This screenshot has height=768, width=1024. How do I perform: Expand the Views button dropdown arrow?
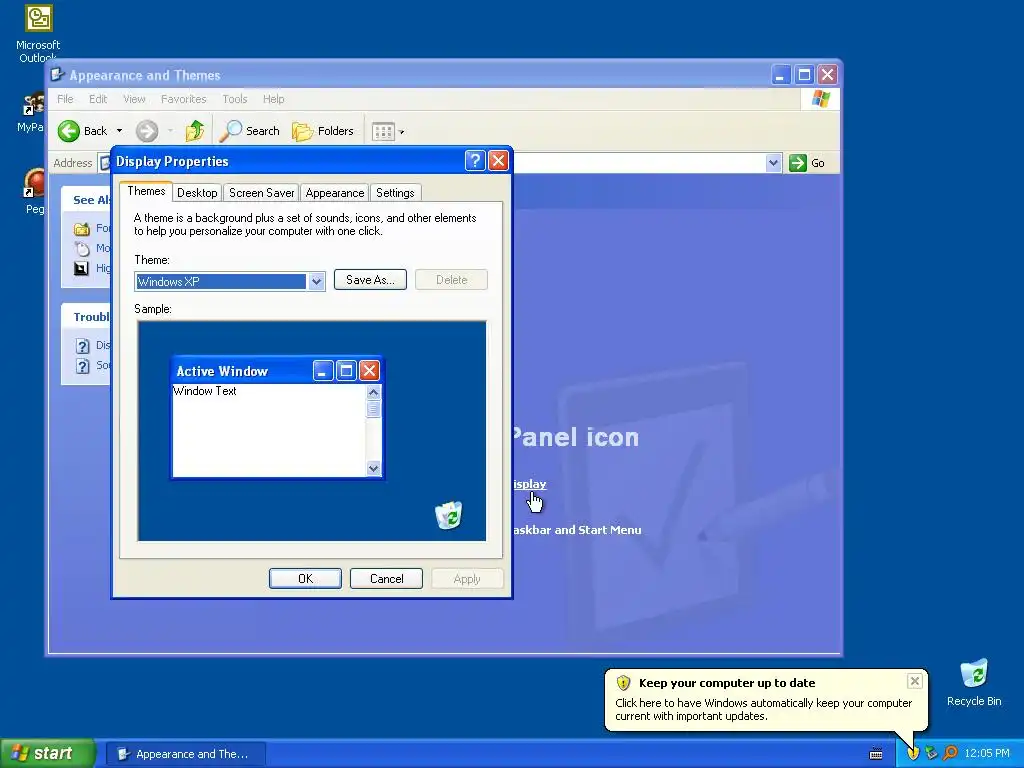[401, 132]
